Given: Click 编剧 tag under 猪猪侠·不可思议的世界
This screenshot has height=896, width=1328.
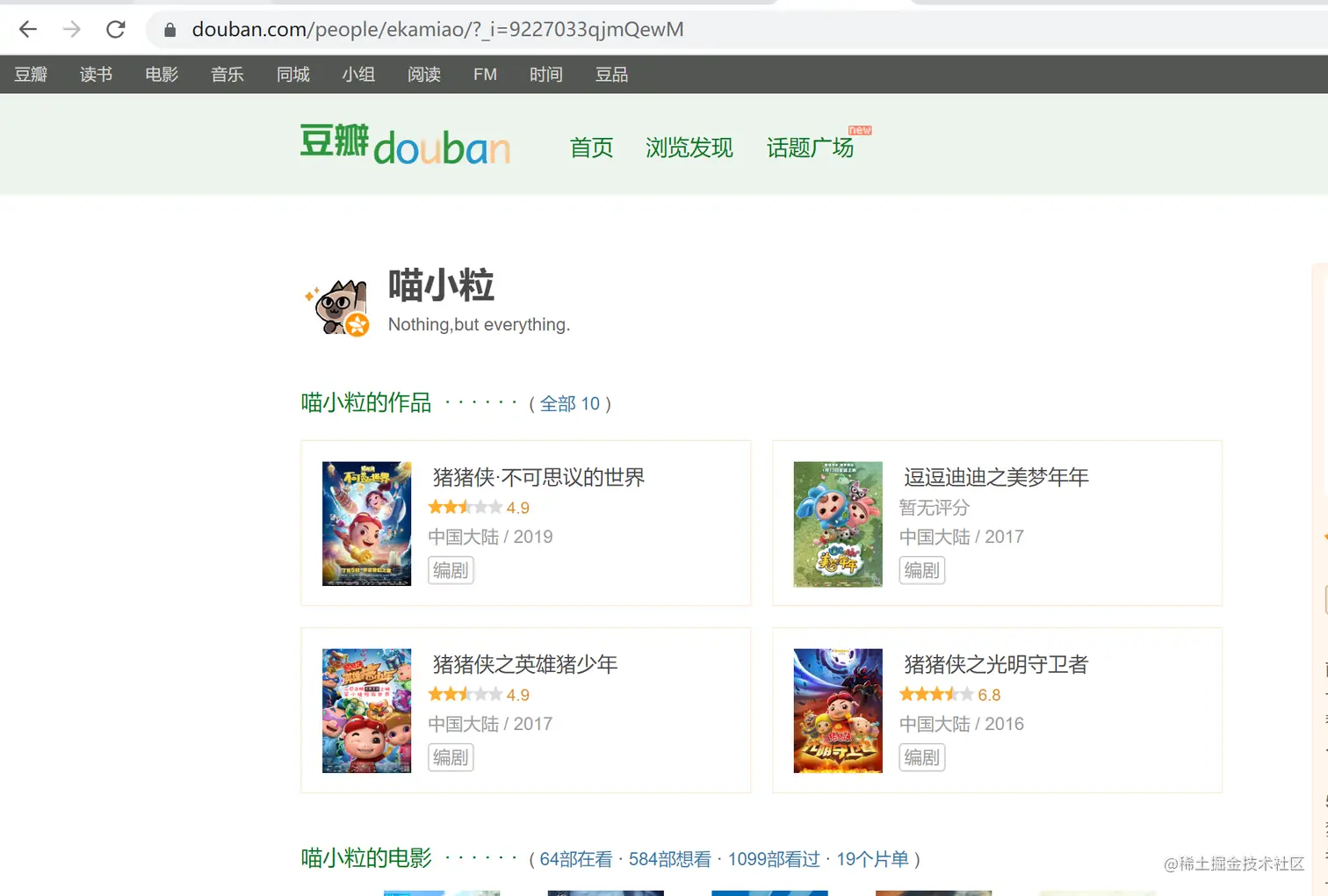Looking at the screenshot, I should coord(451,570).
